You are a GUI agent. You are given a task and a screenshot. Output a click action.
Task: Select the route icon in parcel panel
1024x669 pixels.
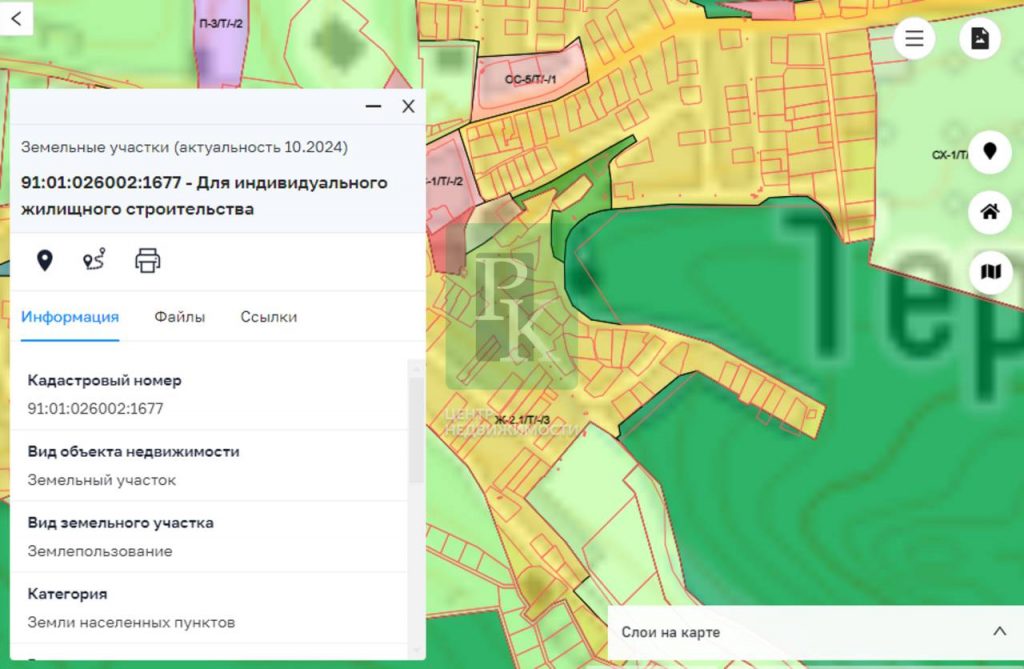point(94,261)
